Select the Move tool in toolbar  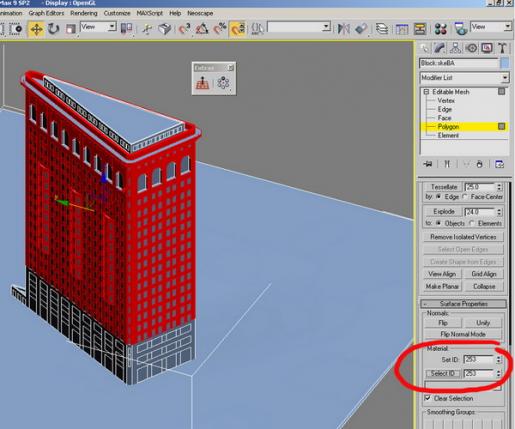point(36,29)
